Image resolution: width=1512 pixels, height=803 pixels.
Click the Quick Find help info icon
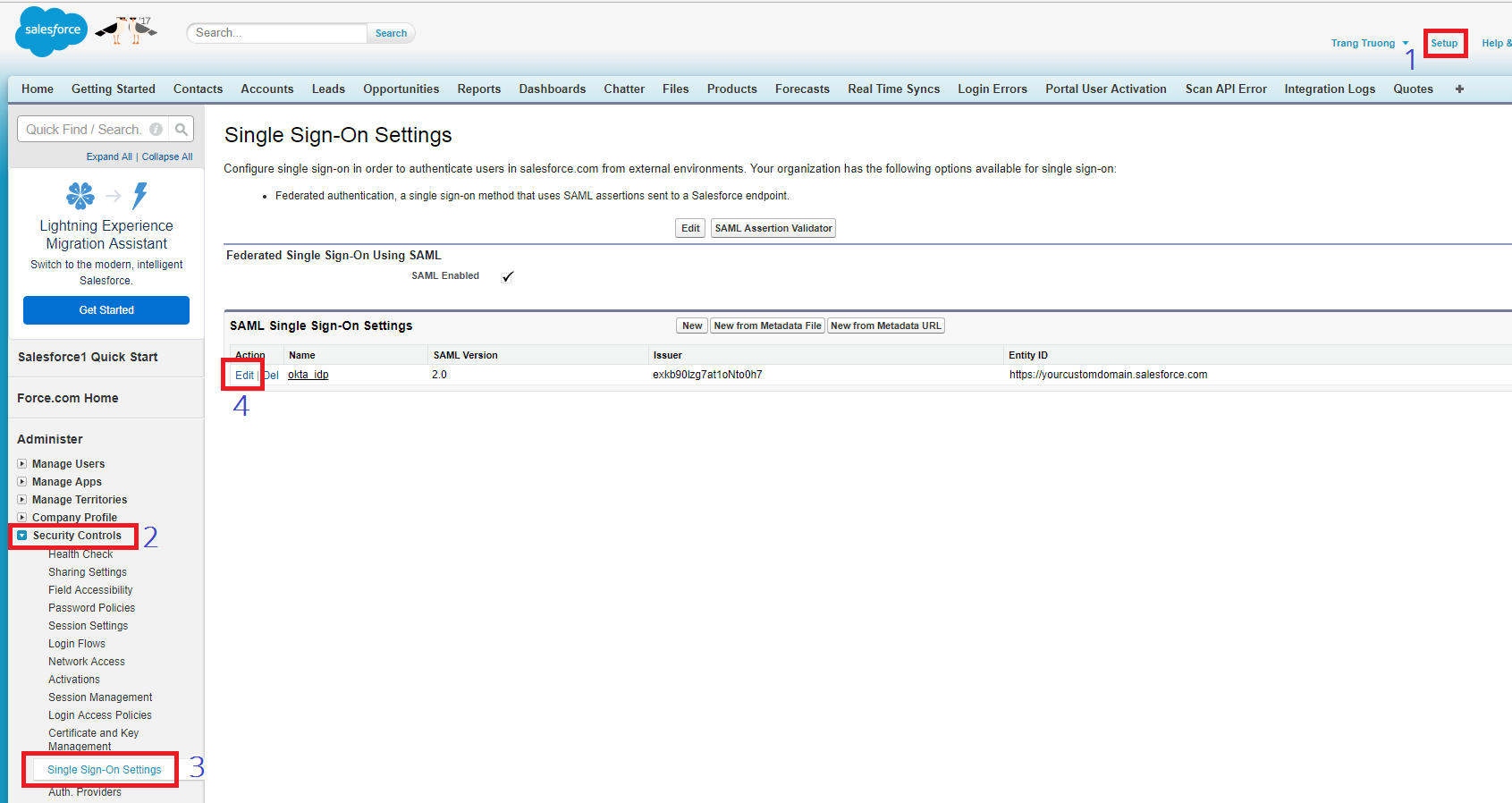(x=156, y=130)
